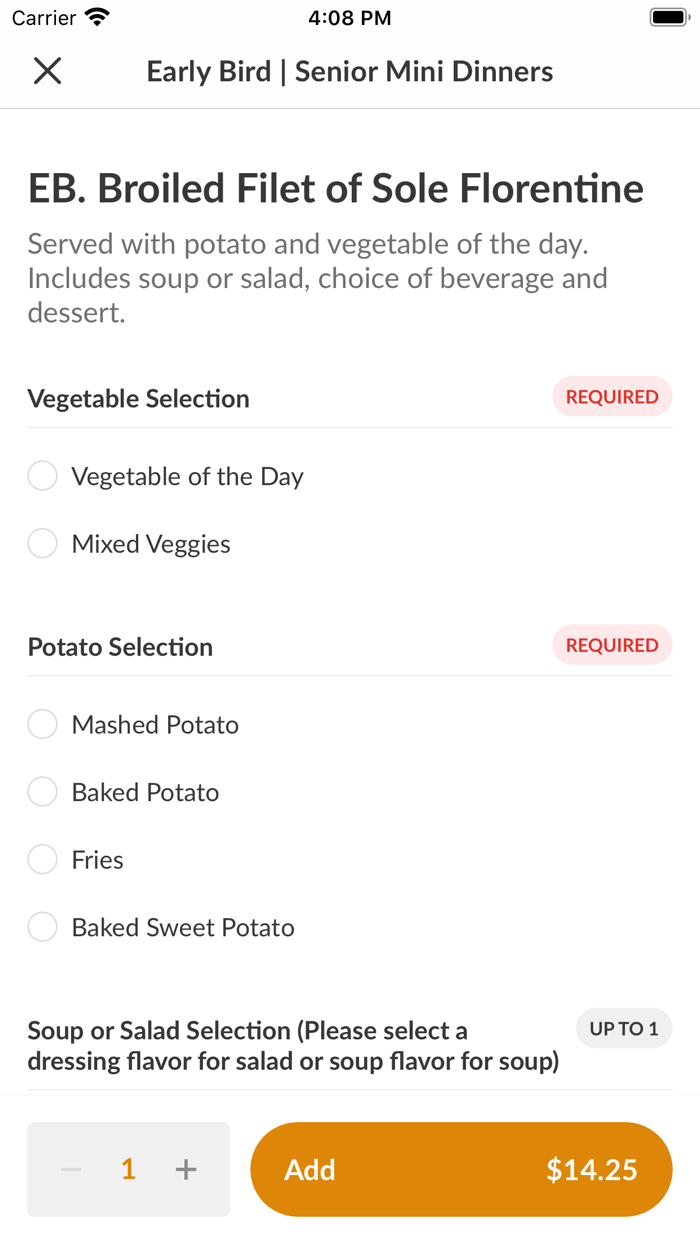Tap the UP TO 1 badge
The width and height of the screenshot is (700, 1244).
624,1028
